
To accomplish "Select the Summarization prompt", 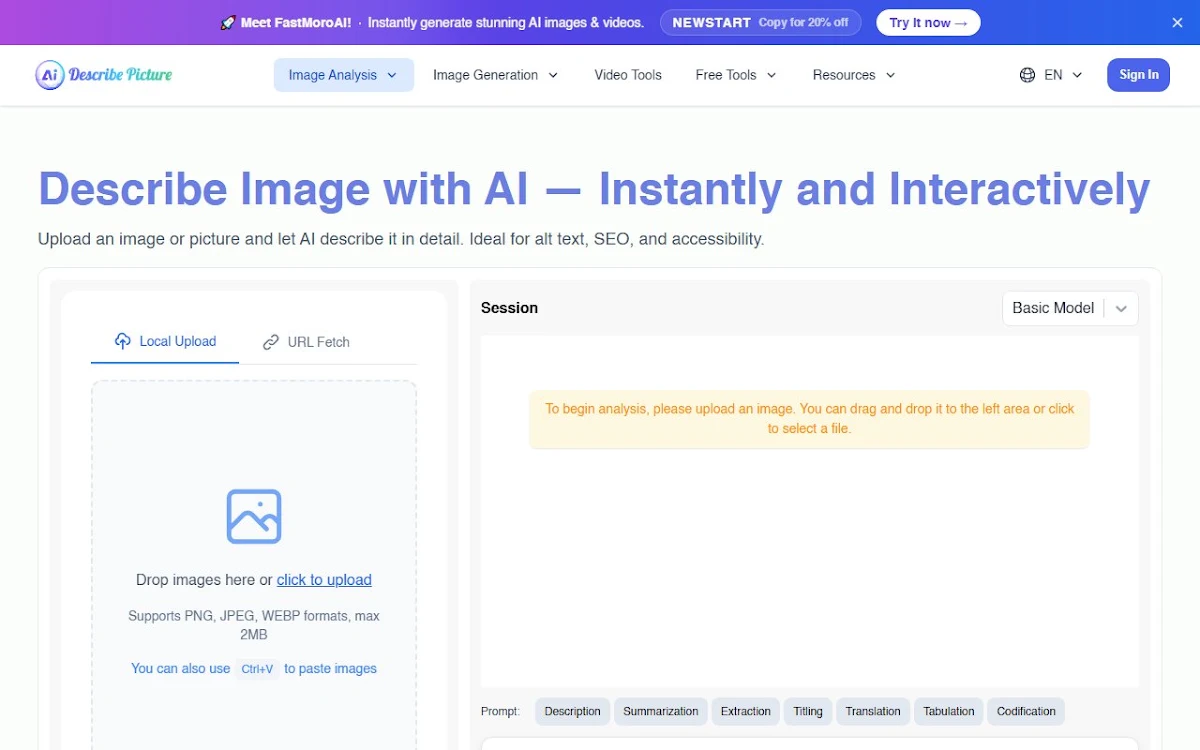I will 661,712.
